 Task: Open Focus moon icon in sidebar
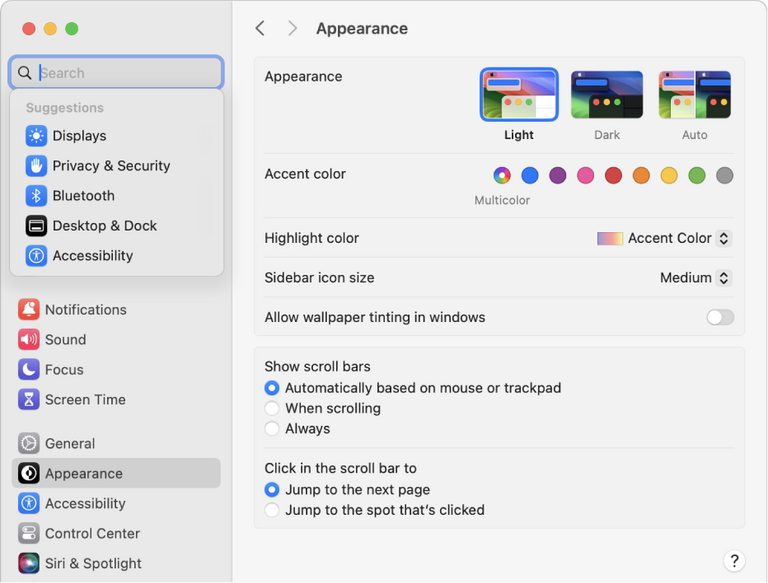click(29, 370)
